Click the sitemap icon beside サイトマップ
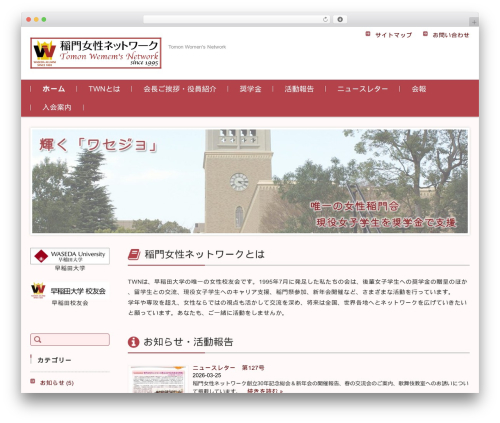The height and width of the screenshot is (423, 500). tap(368, 34)
